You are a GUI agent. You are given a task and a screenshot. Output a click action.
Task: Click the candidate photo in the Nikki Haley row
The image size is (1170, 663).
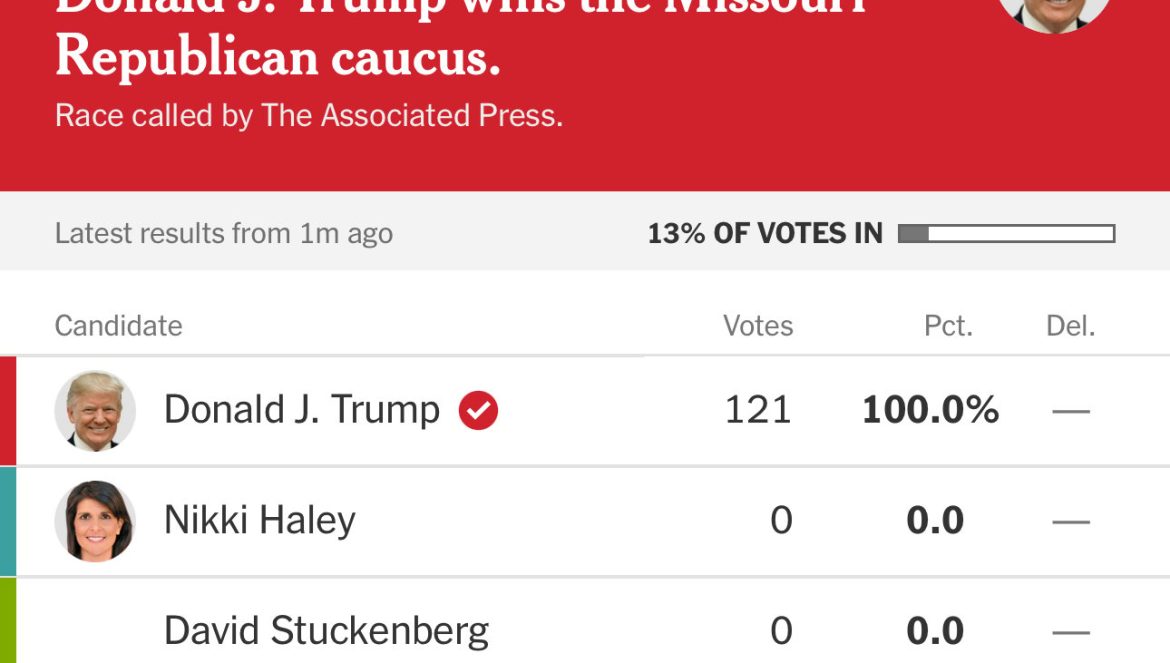95,521
